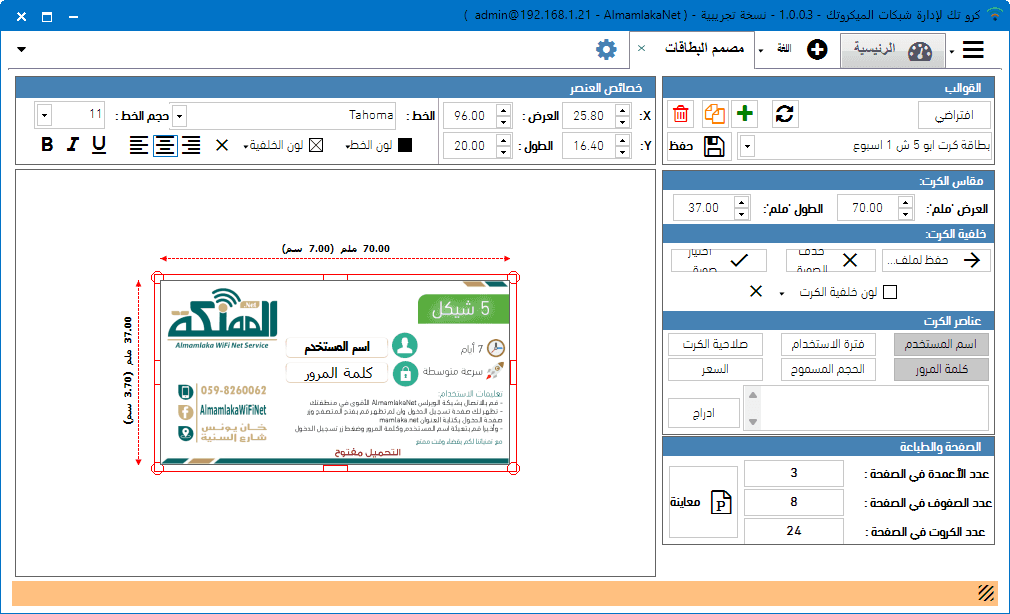1010x614 pixels.
Task: Click the black plus circle icon
Action: coord(817,49)
